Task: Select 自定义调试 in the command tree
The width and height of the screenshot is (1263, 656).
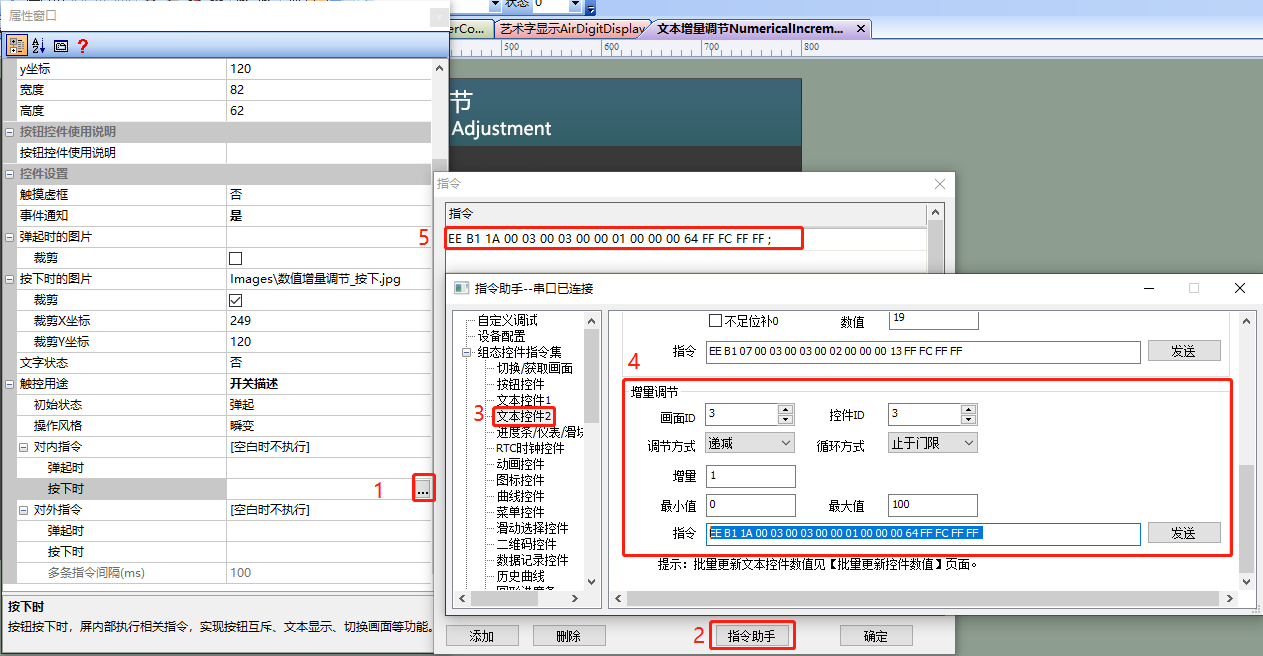Action: 507,320
